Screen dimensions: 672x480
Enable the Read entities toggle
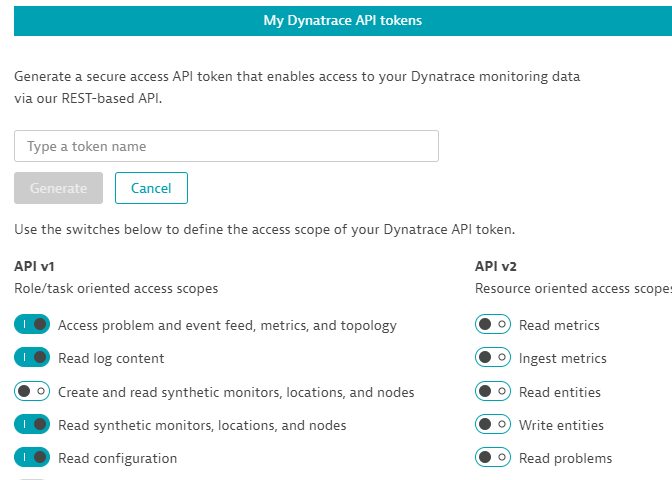493,392
